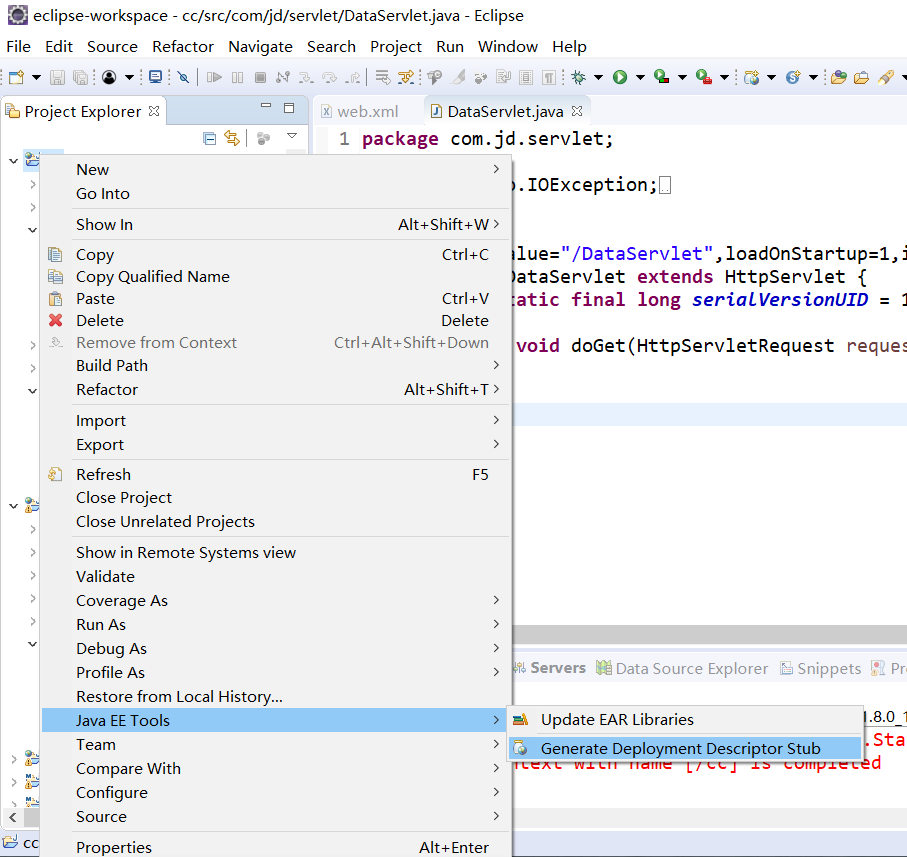The image size is (907, 857).
Task: Switch to the Servers view tab
Action: click(x=550, y=668)
